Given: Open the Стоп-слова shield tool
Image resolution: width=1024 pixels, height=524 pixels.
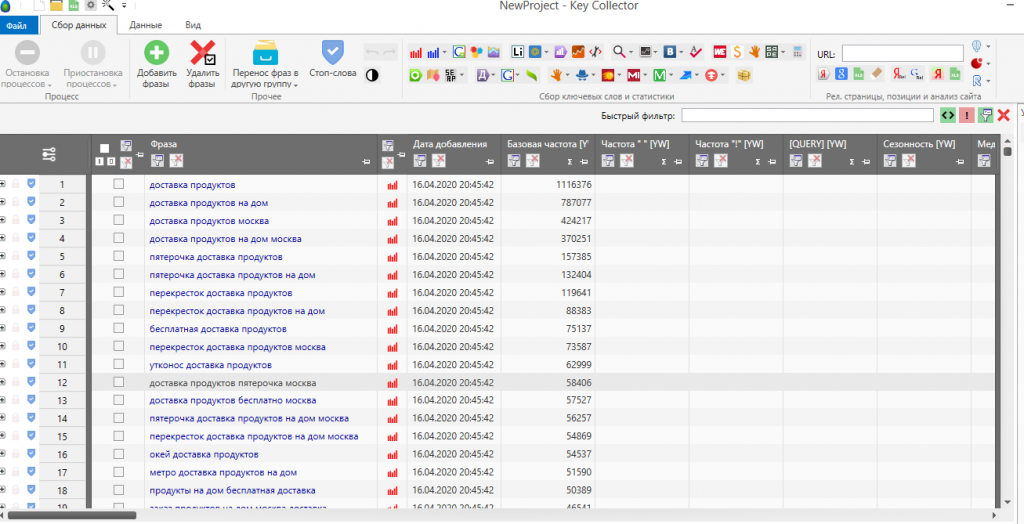Looking at the screenshot, I should click(x=332, y=52).
